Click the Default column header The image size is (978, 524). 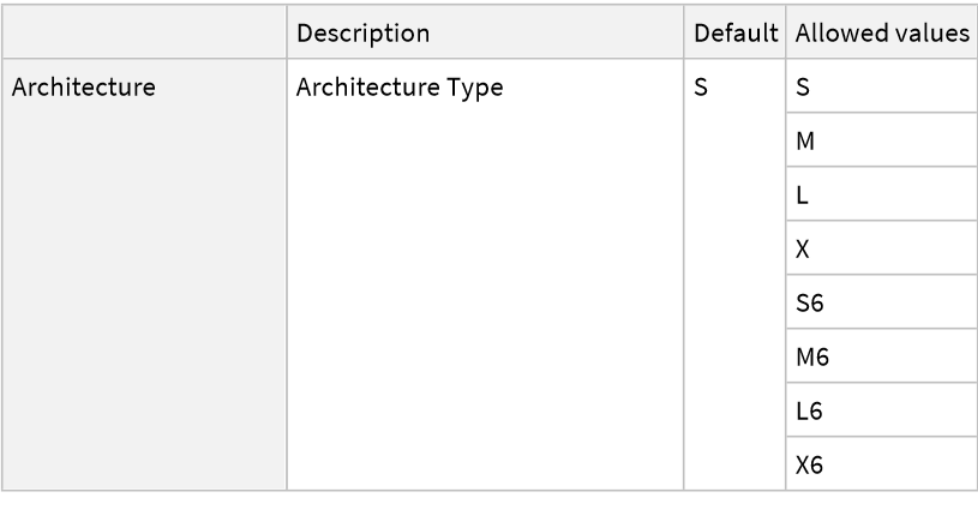735,33
